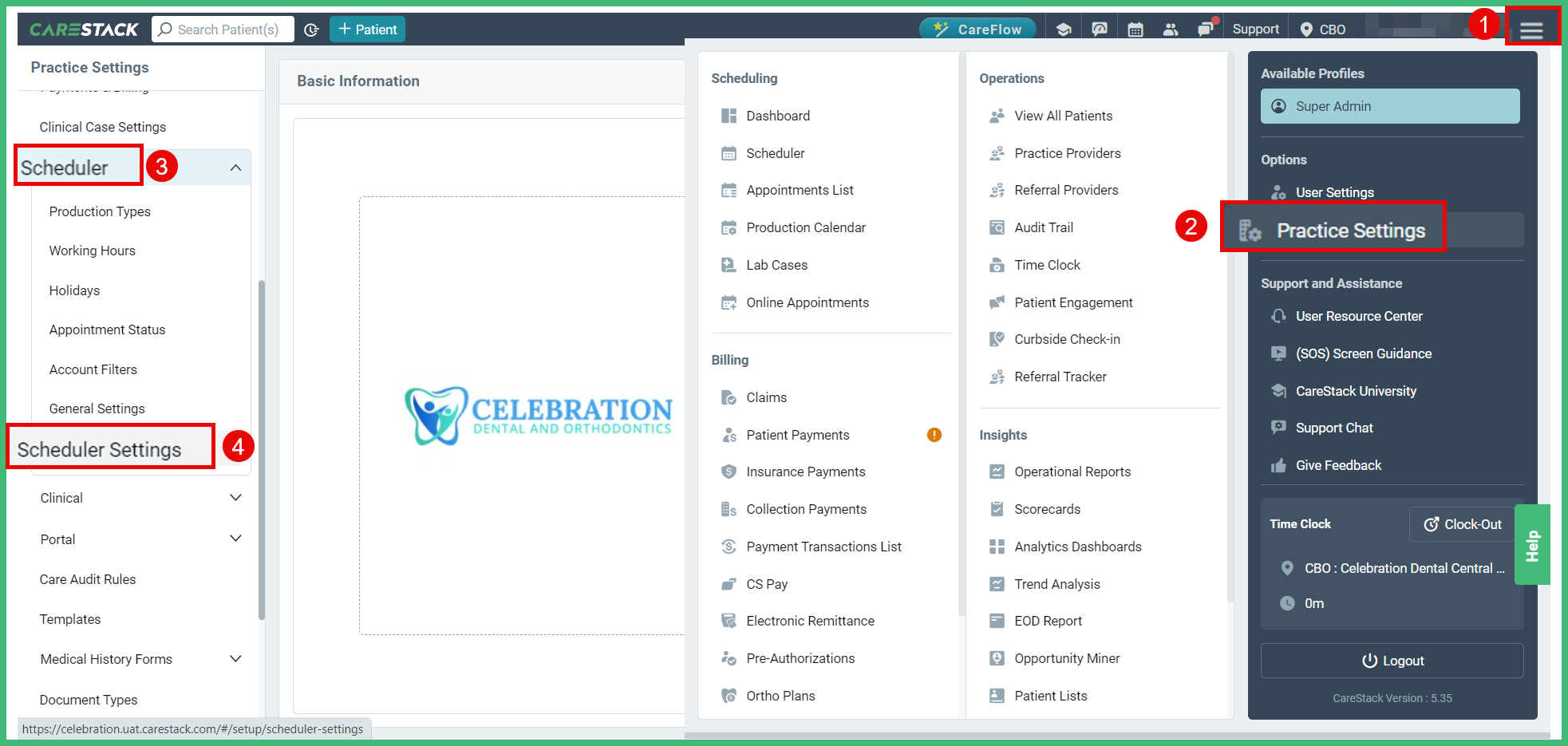Select the Time Clock icon in Operations menu

tap(997, 264)
